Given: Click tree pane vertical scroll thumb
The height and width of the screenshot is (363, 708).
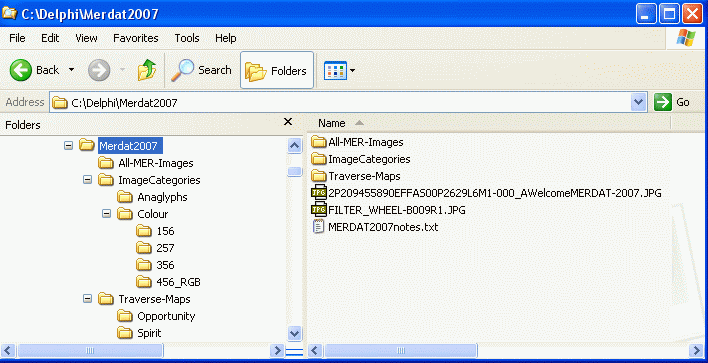Looking at the screenshot, I should tap(294, 172).
